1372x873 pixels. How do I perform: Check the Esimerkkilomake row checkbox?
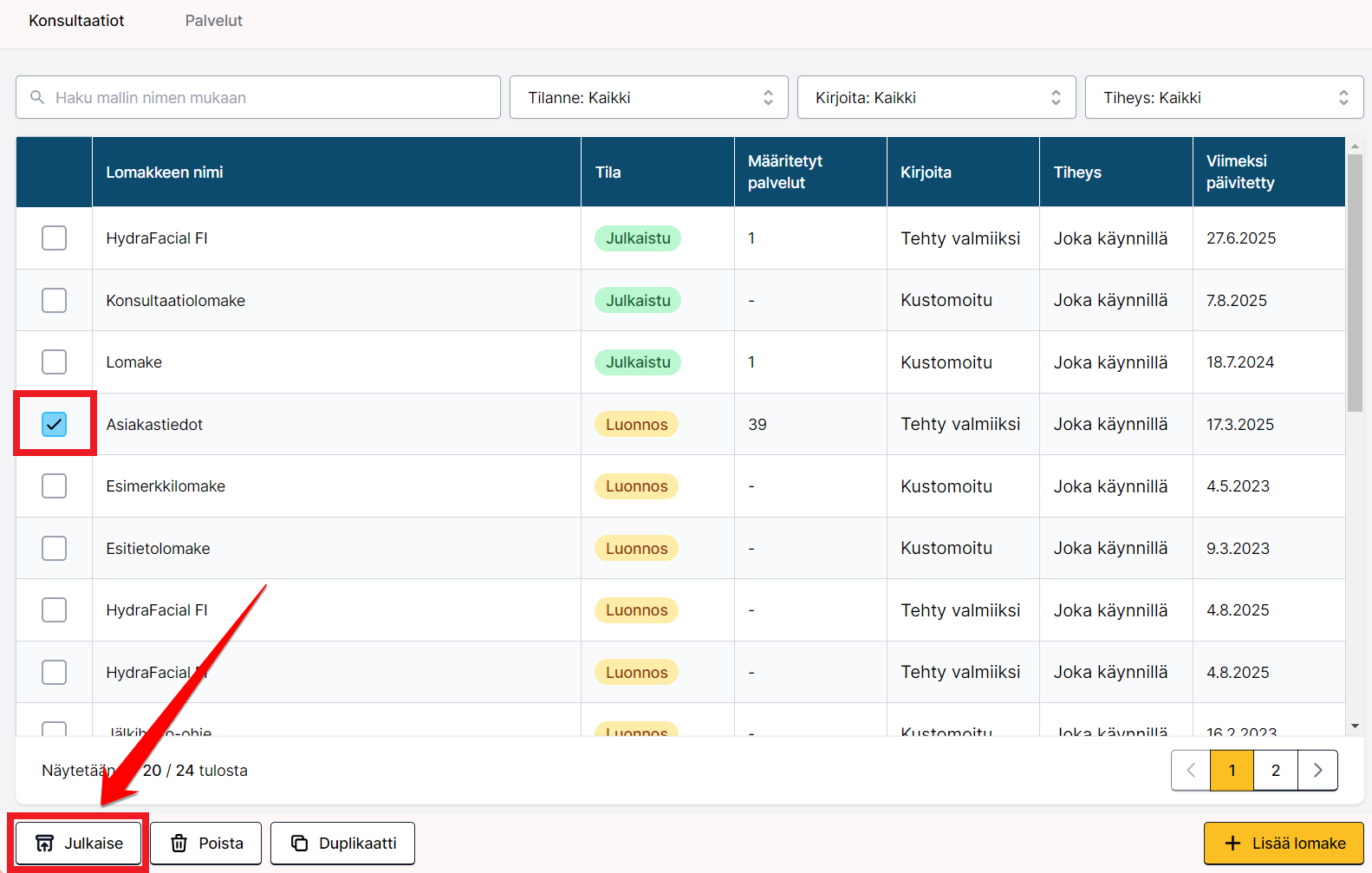[54, 485]
